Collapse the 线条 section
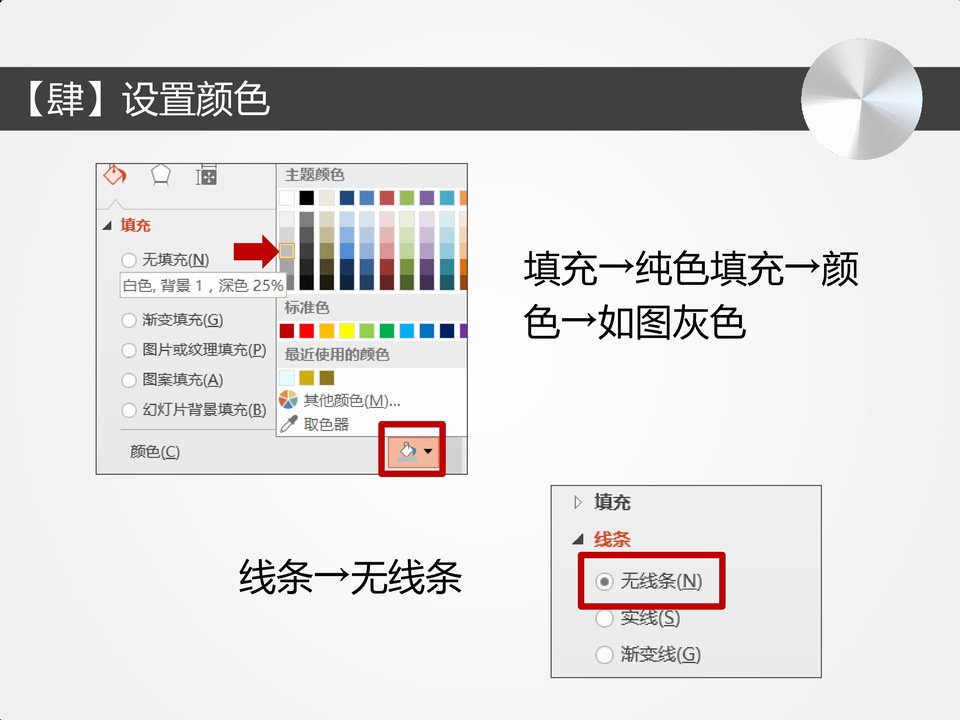This screenshot has width=960, height=720. 577,540
